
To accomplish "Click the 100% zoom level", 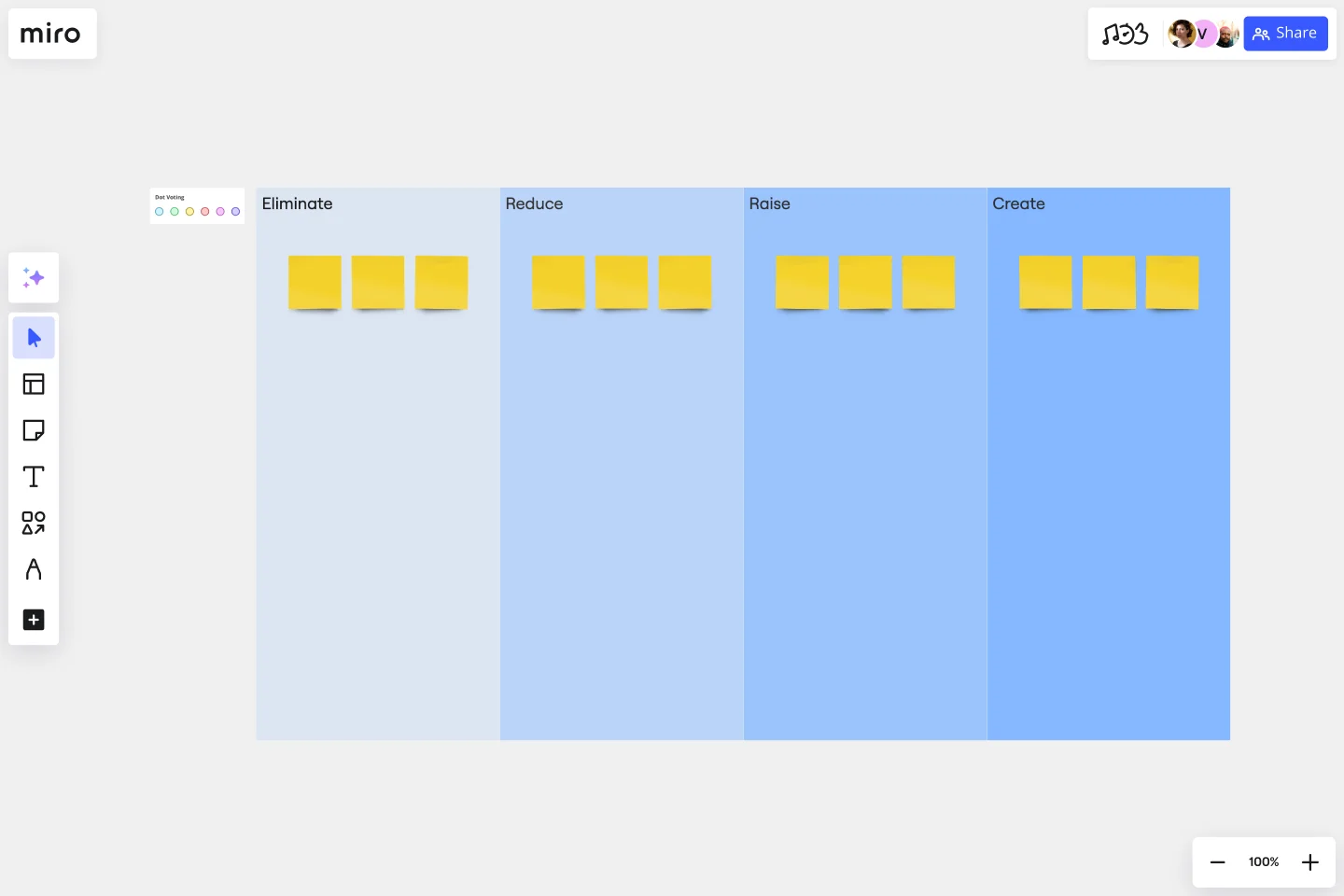I will pos(1264,862).
